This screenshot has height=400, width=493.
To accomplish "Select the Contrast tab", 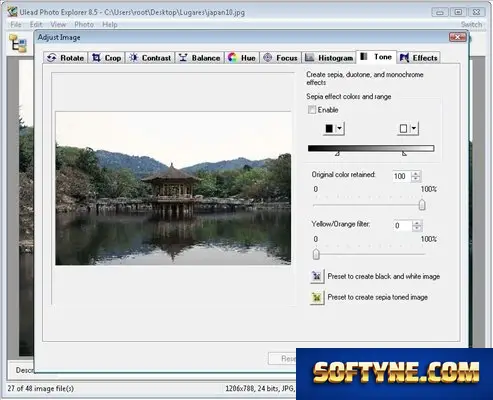I will 150,58.
